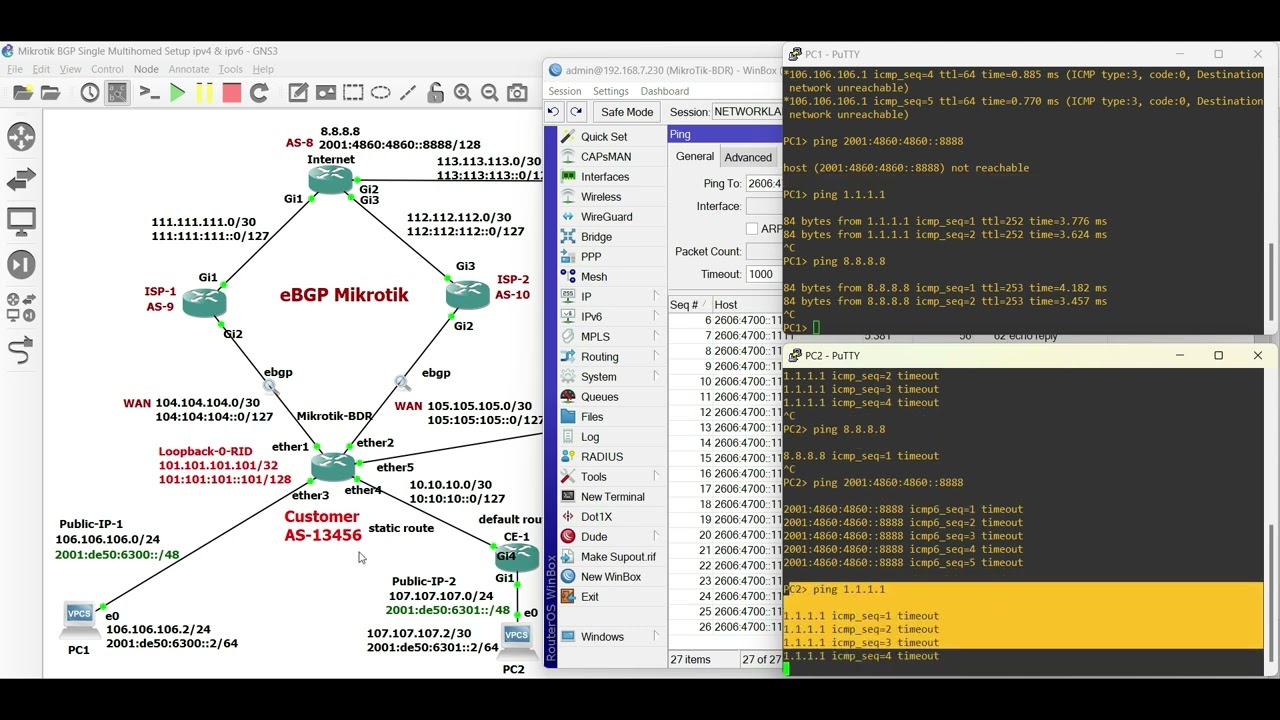The width and height of the screenshot is (1280, 720).
Task: Sort ping results by Seq # column
Action: [x=688, y=305]
